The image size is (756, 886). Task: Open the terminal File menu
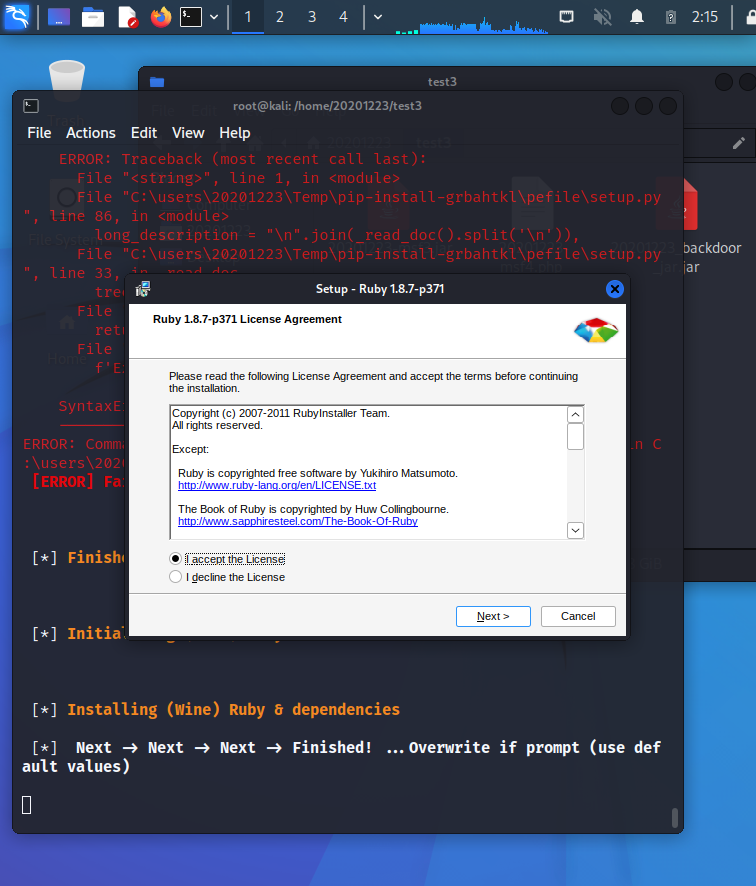[39, 133]
